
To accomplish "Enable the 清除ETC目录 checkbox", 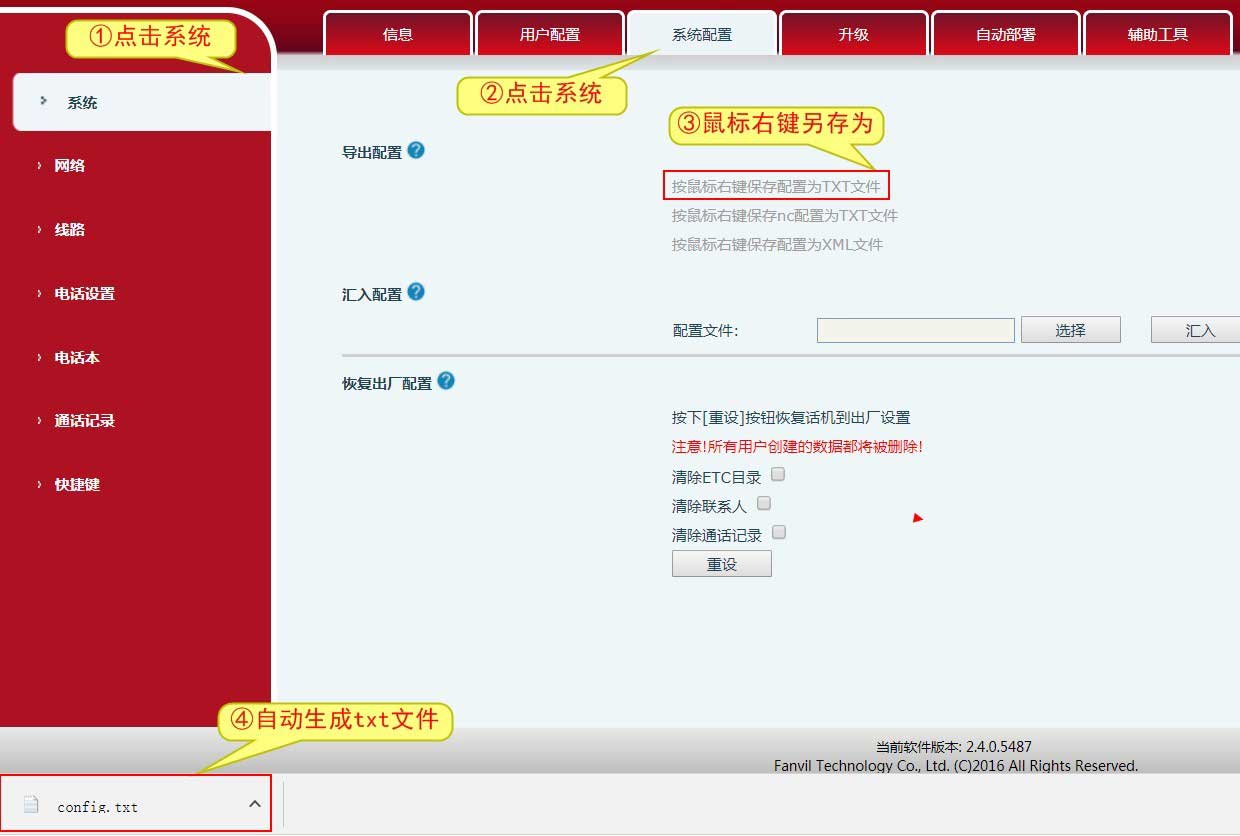I will pyautogui.click(x=778, y=476).
